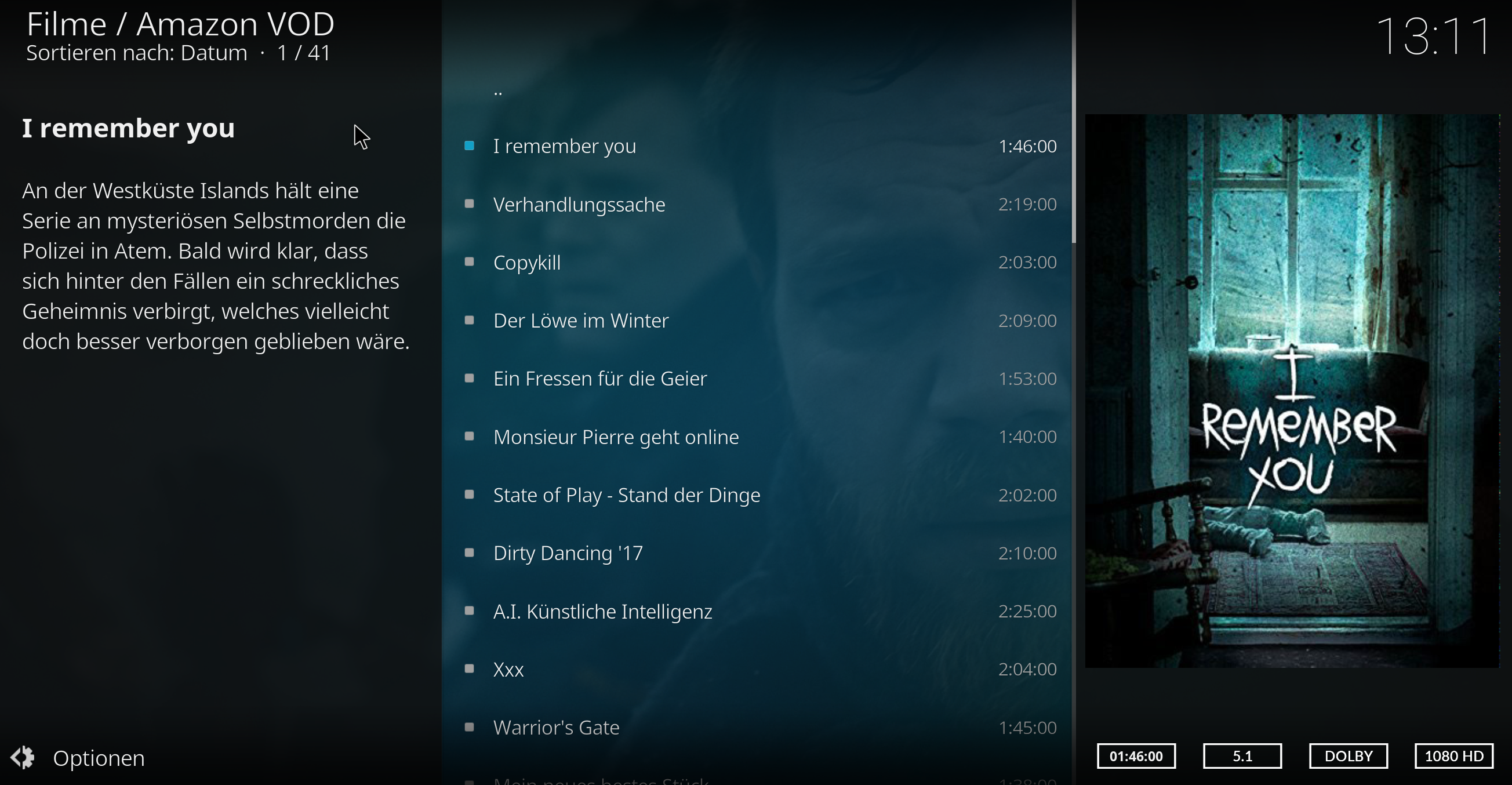Click the blue marker beside I remember you
The width and height of the screenshot is (1512, 785).
tap(469, 146)
